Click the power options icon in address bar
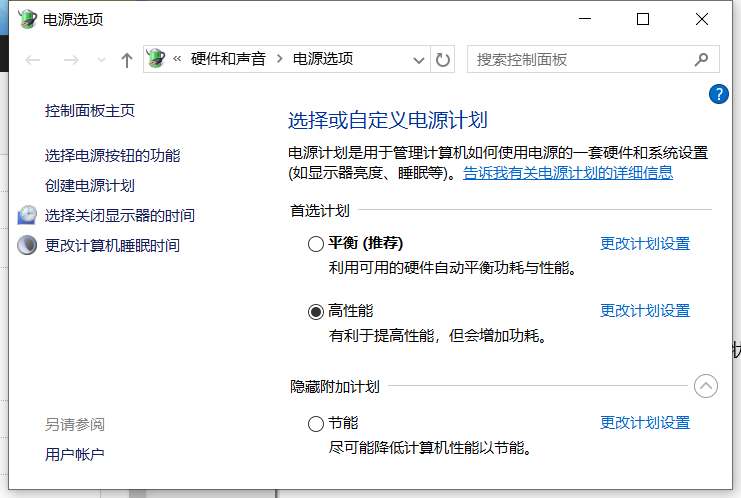Image resolution: width=741 pixels, height=498 pixels. (156, 60)
